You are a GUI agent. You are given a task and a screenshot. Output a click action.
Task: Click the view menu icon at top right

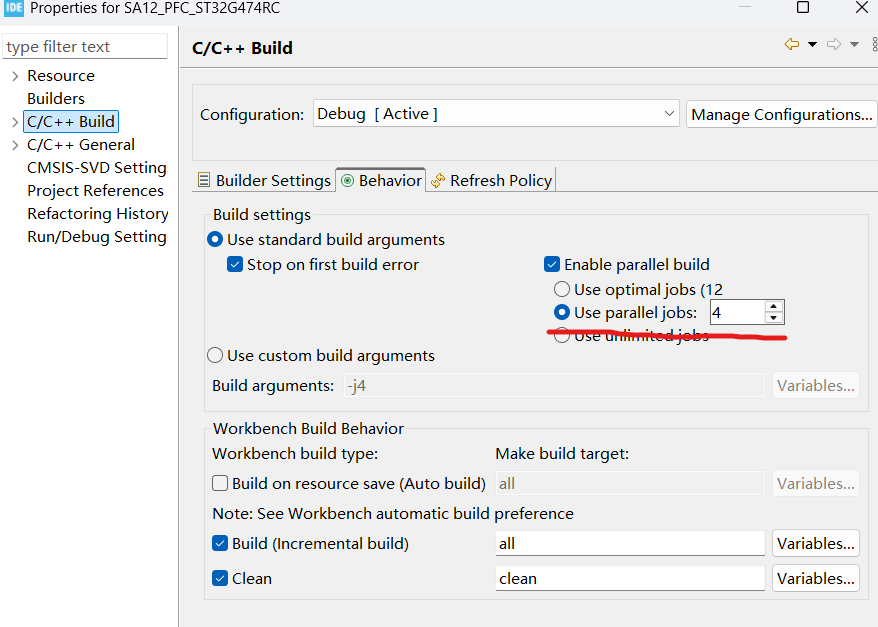(x=874, y=44)
